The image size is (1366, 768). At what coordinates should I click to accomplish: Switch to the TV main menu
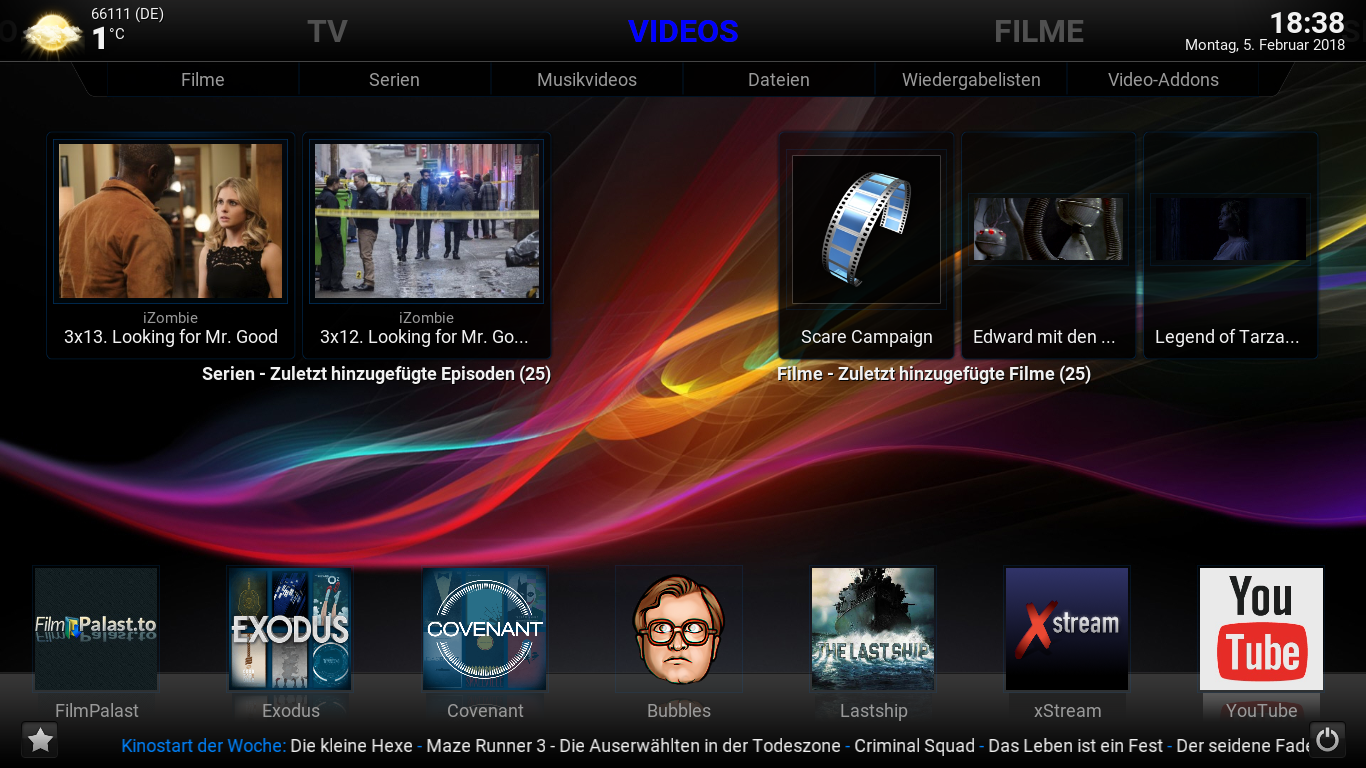click(x=327, y=31)
